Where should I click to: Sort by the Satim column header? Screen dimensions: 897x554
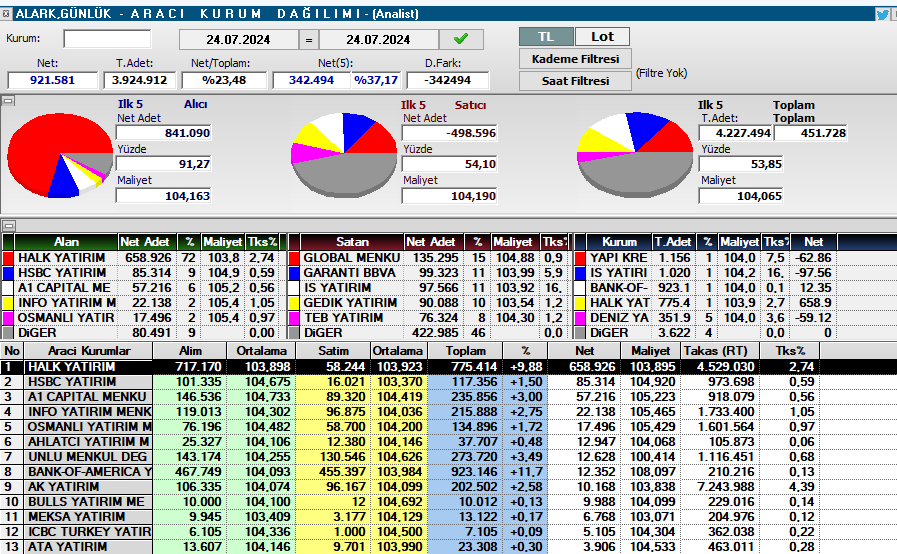tap(334, 351)
